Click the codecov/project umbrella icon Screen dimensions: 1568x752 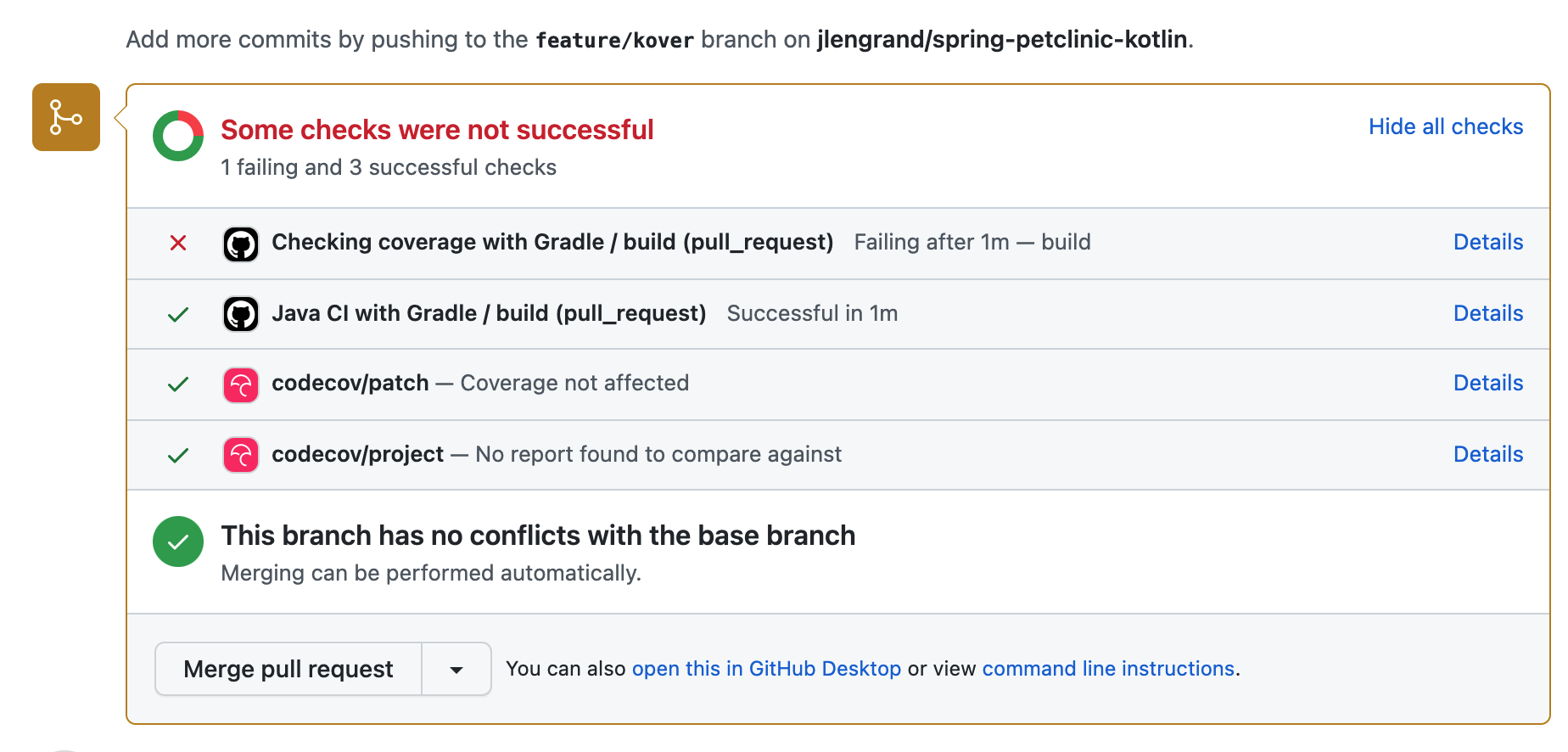click(x=240, y=455)
